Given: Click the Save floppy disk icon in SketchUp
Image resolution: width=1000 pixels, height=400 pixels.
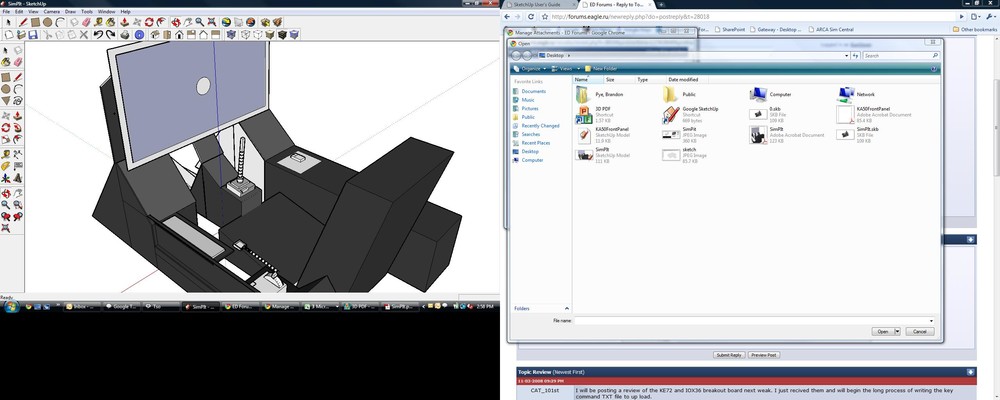Looking at the screenshot, I should 33,34.
